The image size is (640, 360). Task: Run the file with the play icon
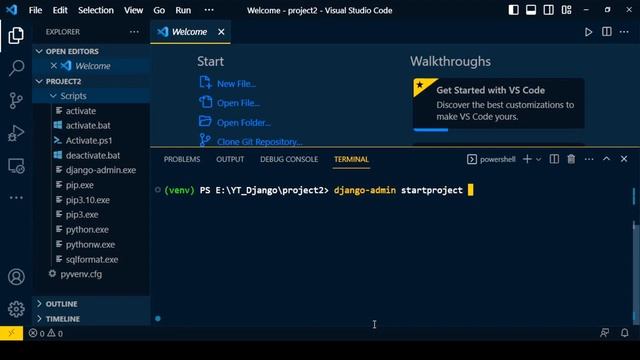tap(588, 32)
